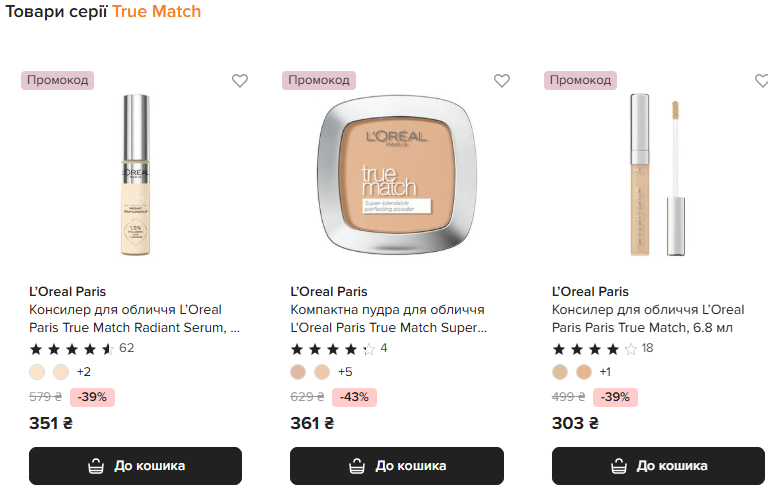Click the star rating of Radiant Serum concealer
Viewport: 768px width, 492px height.
click(x=71, y=349)
